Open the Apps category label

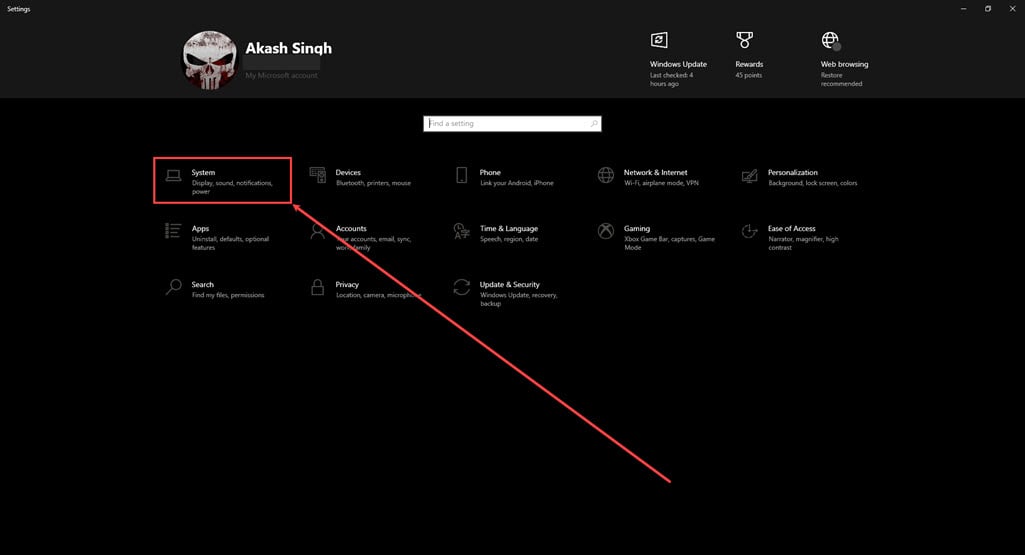coord(200,229)
